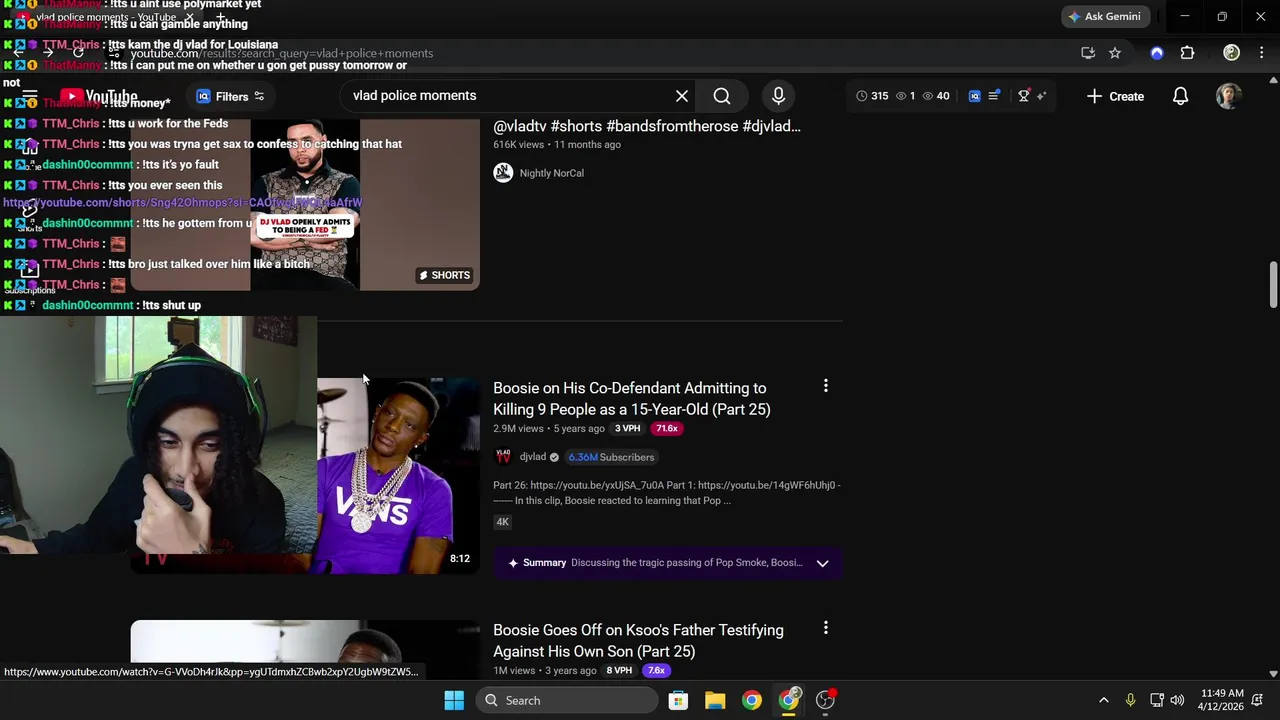Click the youtube.com address bar URL

pyautogui.click(x=282, y=53)
